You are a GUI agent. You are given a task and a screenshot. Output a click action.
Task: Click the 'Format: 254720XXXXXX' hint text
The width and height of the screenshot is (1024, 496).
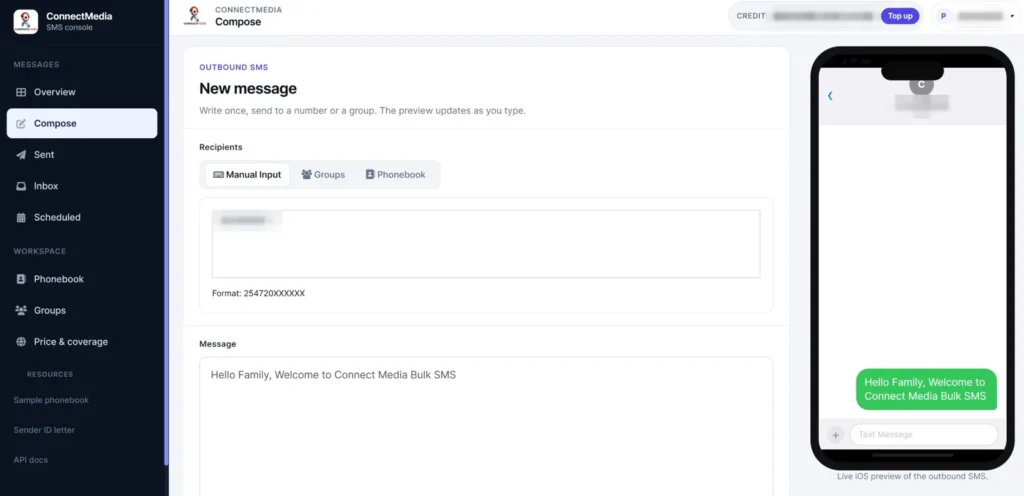point(259,294)
